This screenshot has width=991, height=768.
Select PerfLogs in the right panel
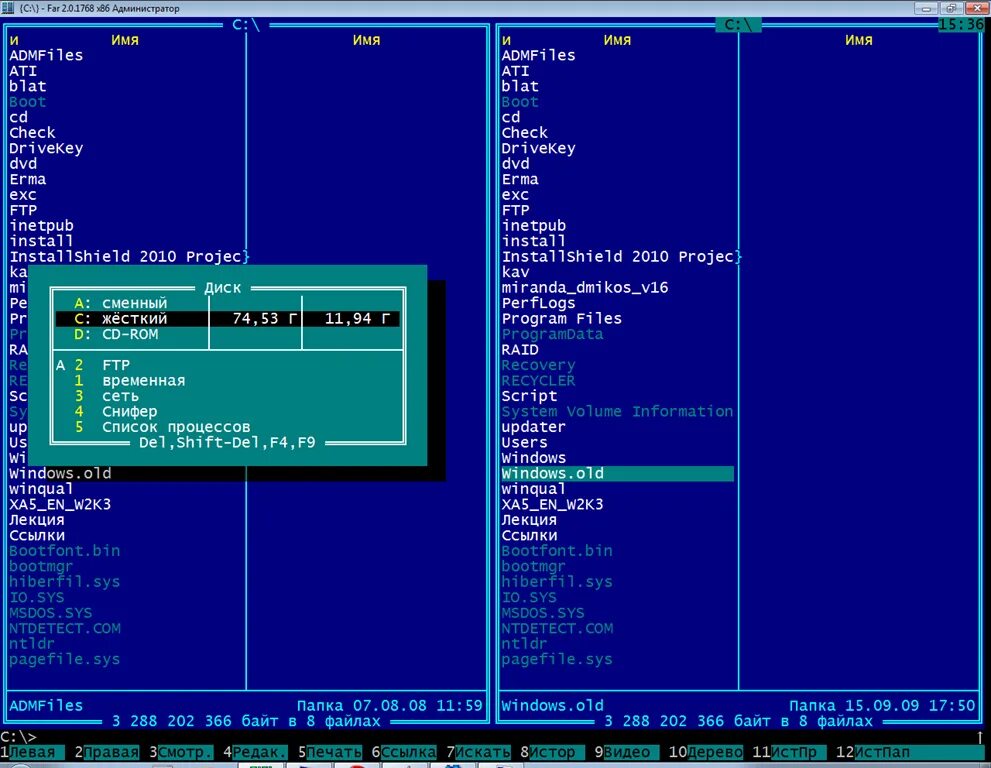pos(538,303)
